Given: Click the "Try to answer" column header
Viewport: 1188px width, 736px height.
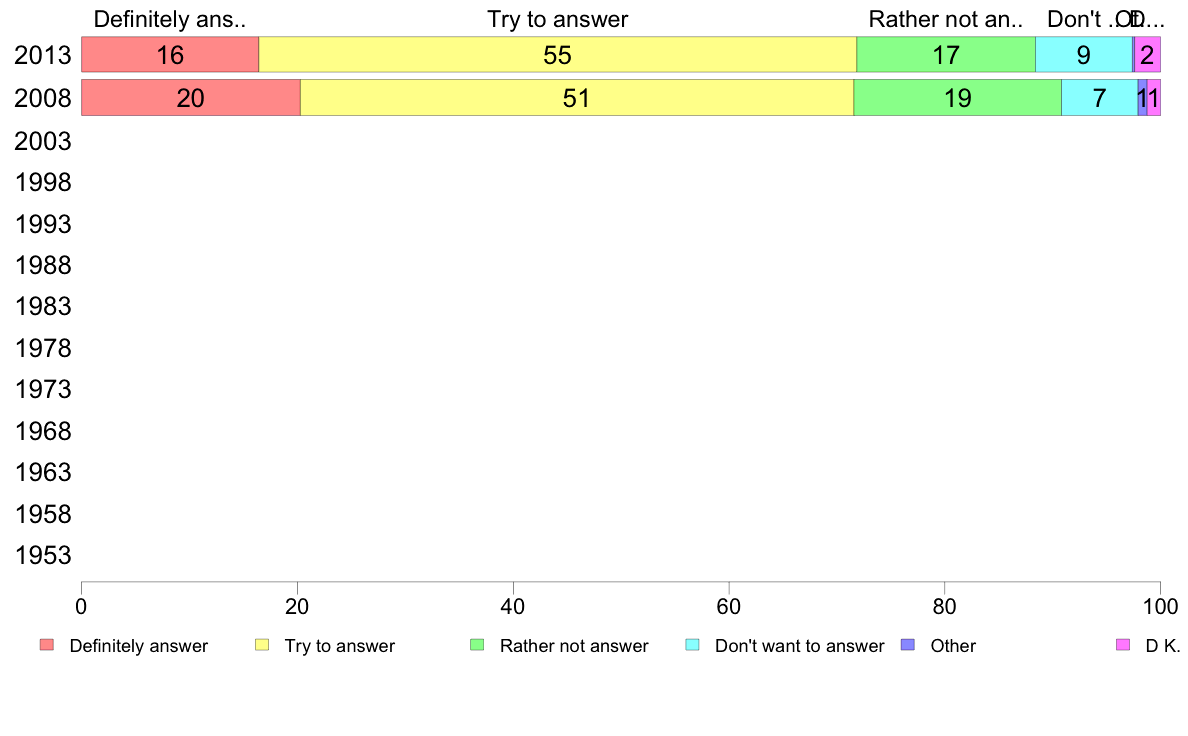Looking at the screenshot, I should pyautogui.click(x=557, y=19).
